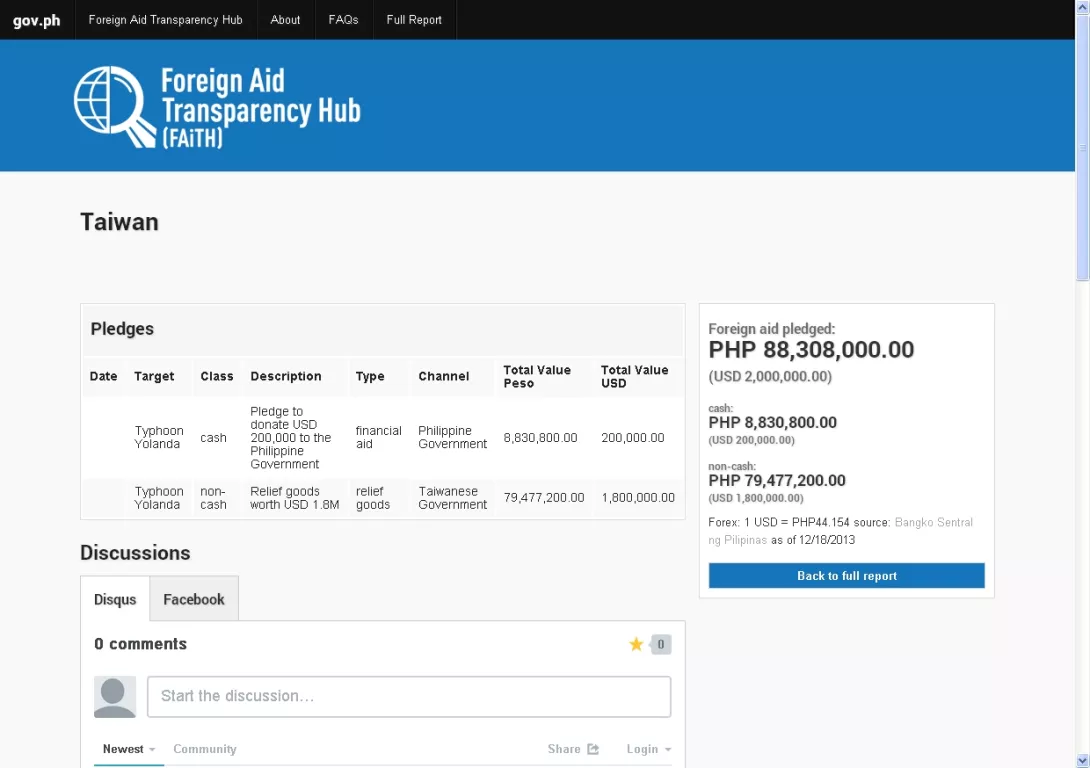The width and height of the screenshot is (1090, 768).
Task: Open the FAQs page from navbar
Action: tap(343, 20)
